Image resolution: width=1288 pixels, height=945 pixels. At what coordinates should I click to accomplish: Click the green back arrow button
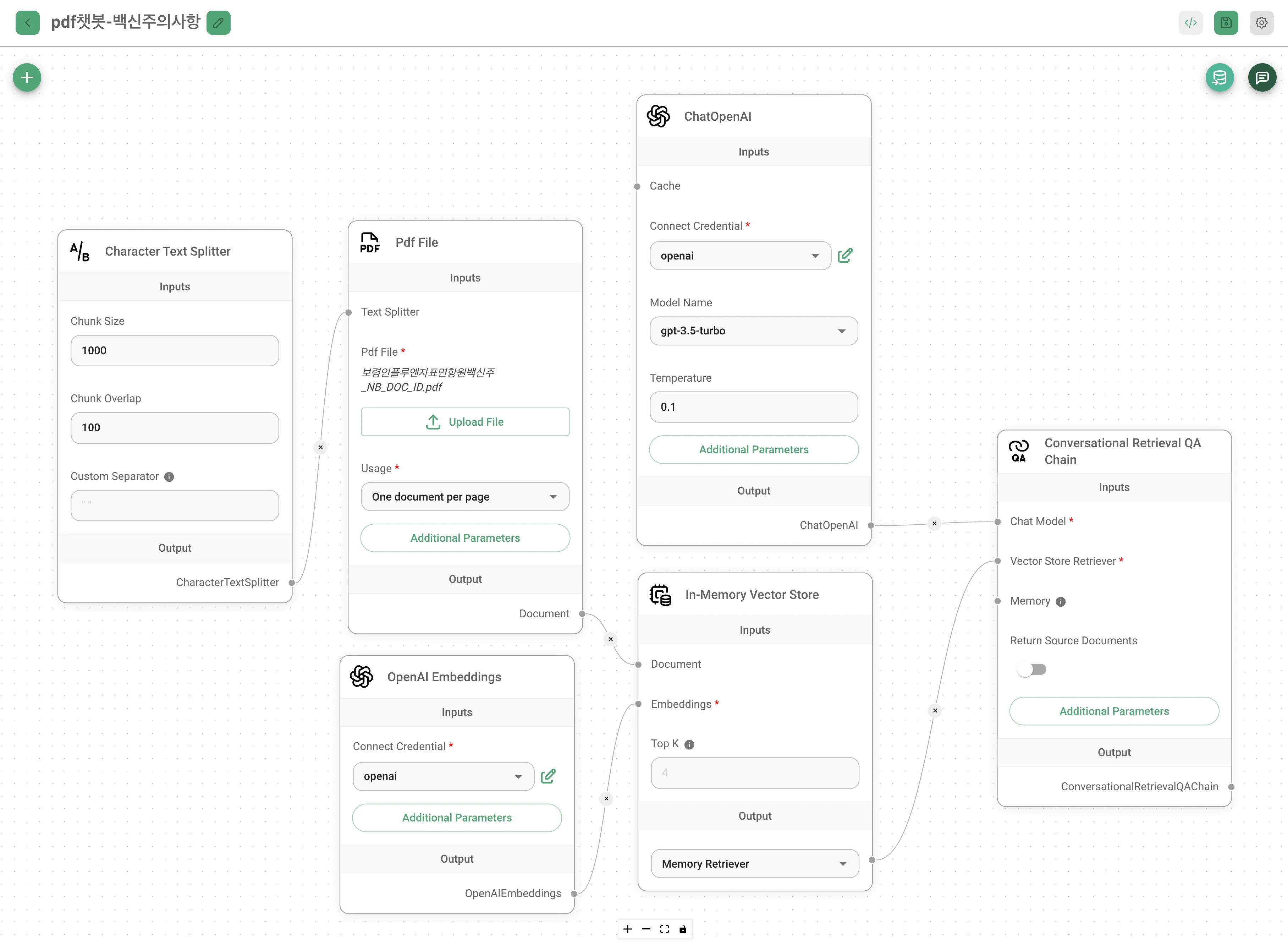coord(27,23)
